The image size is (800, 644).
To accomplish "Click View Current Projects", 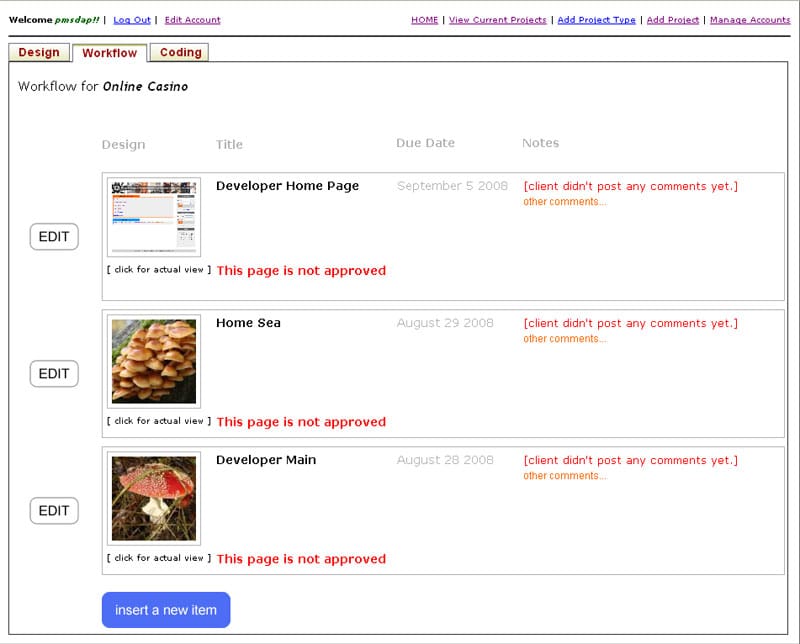I will (x=496, y=19).
